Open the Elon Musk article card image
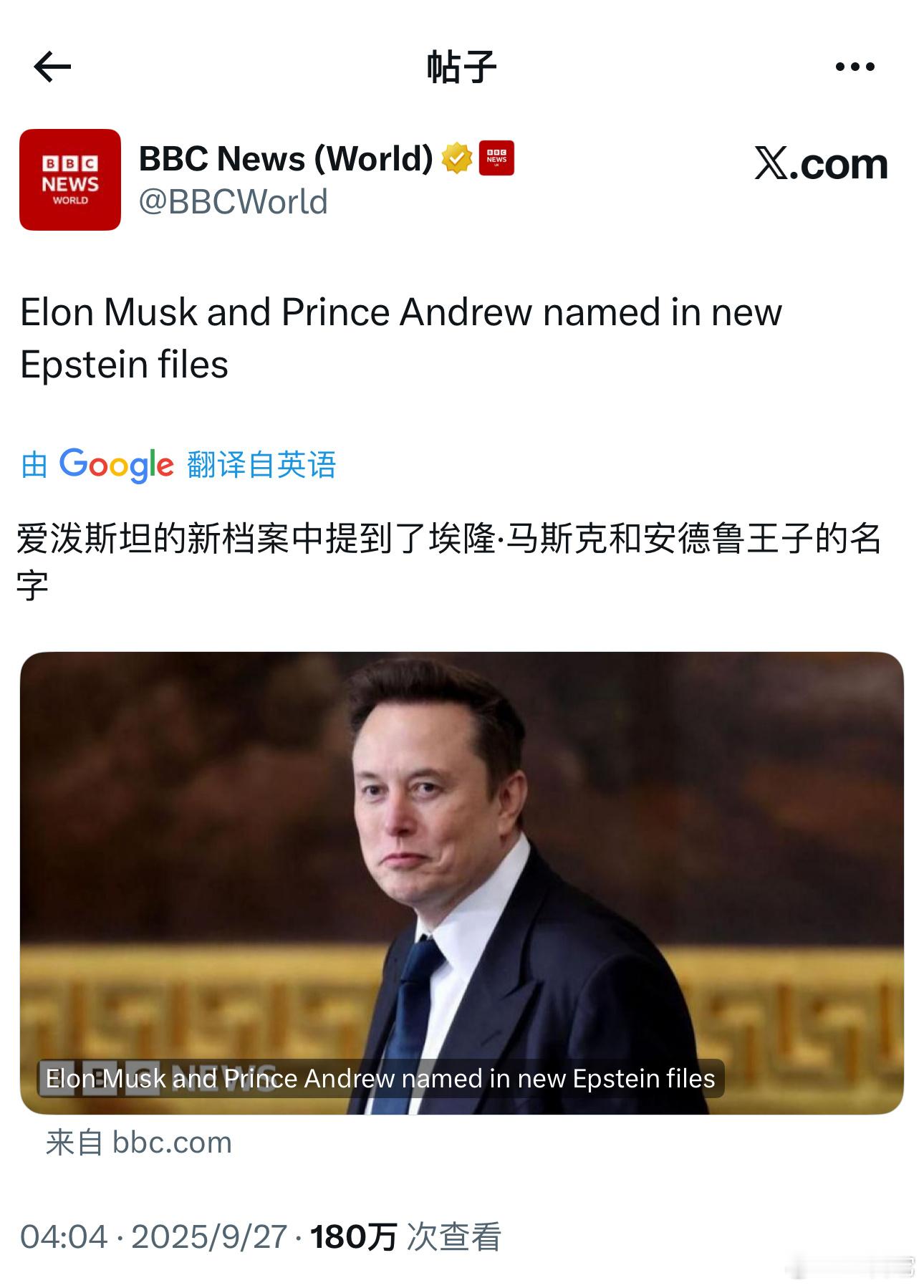 tap(462, 883)
